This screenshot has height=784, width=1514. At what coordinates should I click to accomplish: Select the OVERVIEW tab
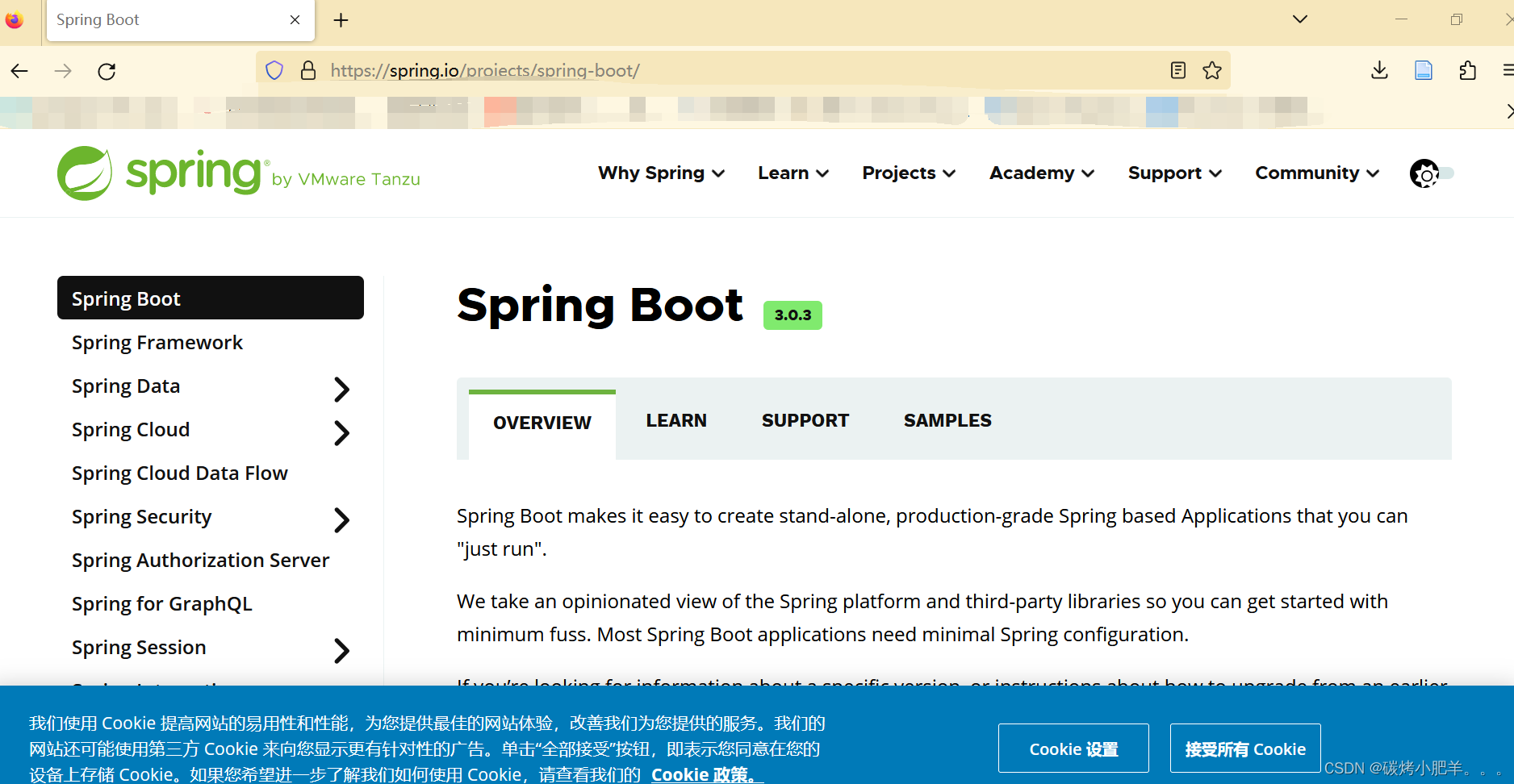pos(542,423)
